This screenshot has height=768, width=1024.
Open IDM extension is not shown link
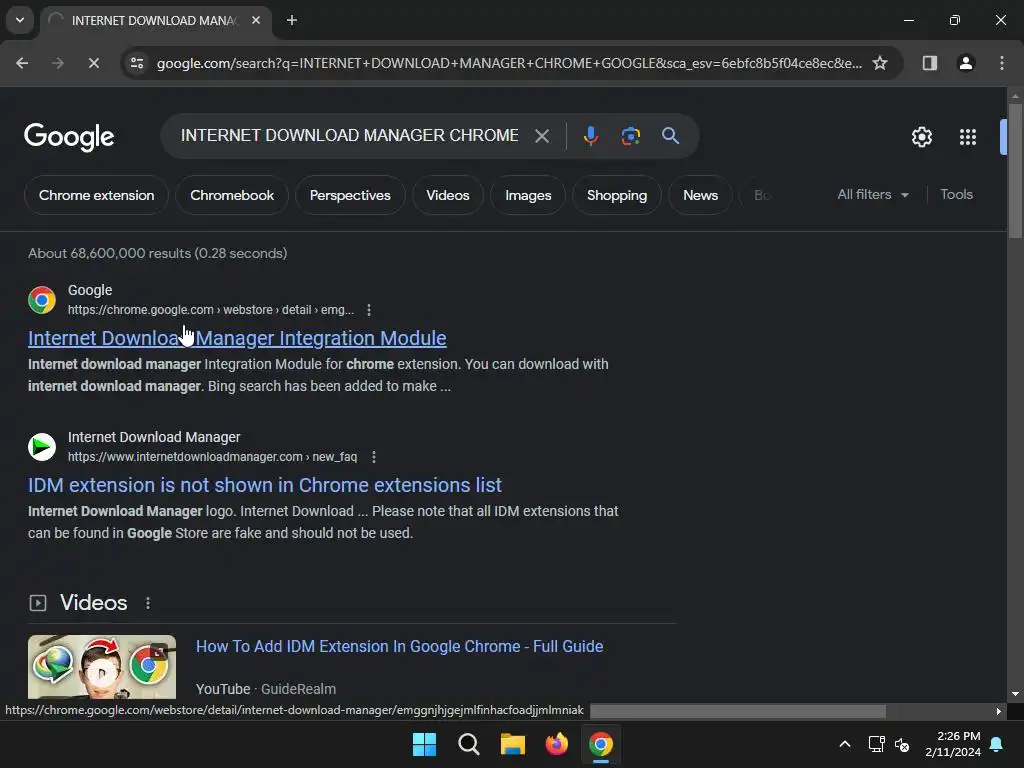pyautogui.click(x=264, y=485)
